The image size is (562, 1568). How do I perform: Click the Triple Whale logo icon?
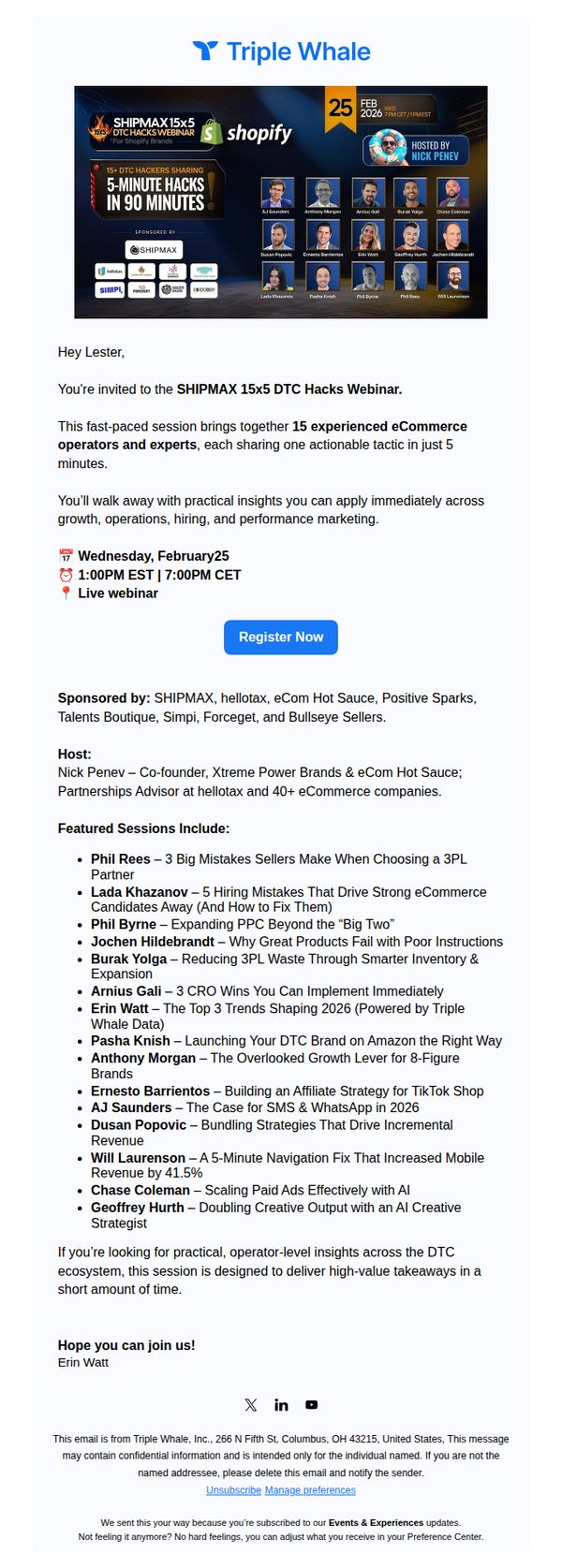point(205,51)
